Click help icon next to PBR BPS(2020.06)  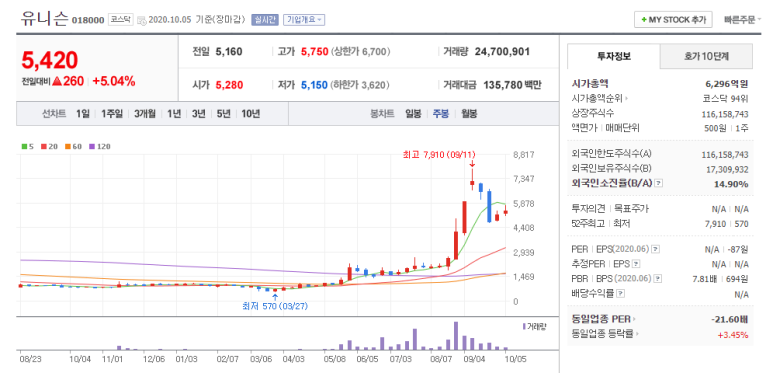point(657,279)
